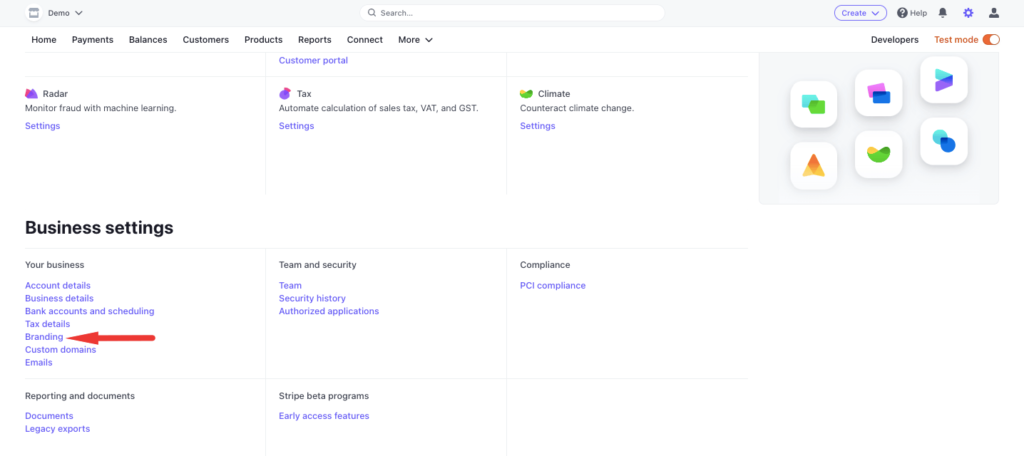Open Early access features link

tap(324, 416)
